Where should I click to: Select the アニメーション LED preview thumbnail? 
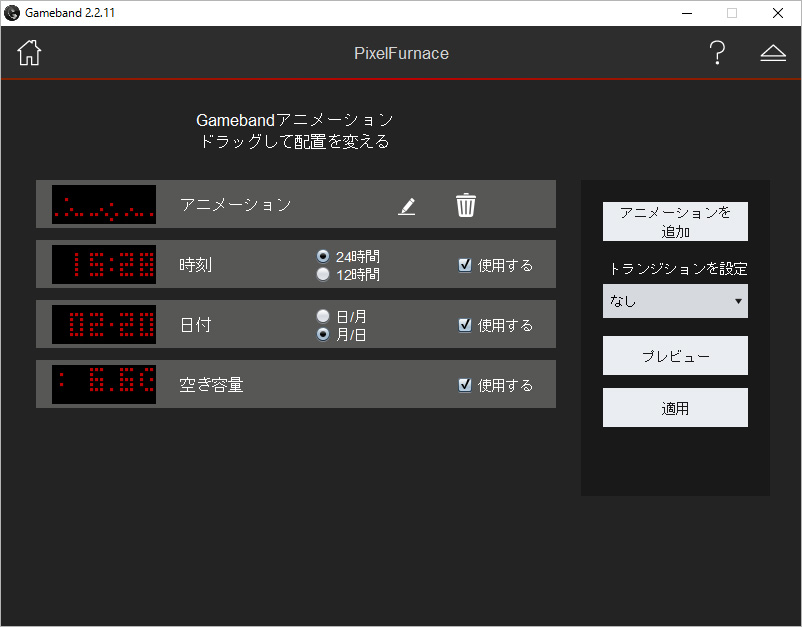[x=104, y=204]
